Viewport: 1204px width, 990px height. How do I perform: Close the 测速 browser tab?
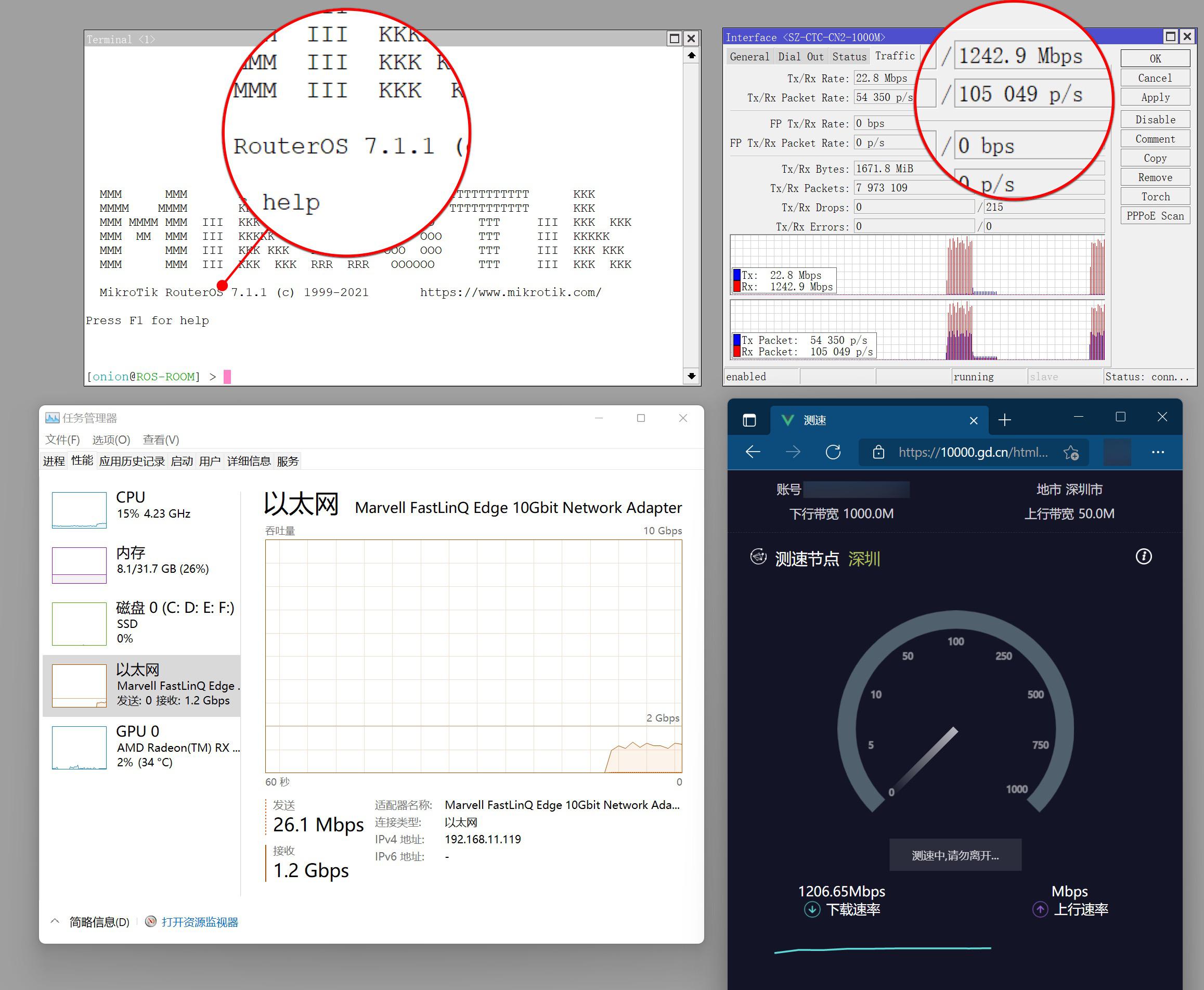(x=974, y=420)
